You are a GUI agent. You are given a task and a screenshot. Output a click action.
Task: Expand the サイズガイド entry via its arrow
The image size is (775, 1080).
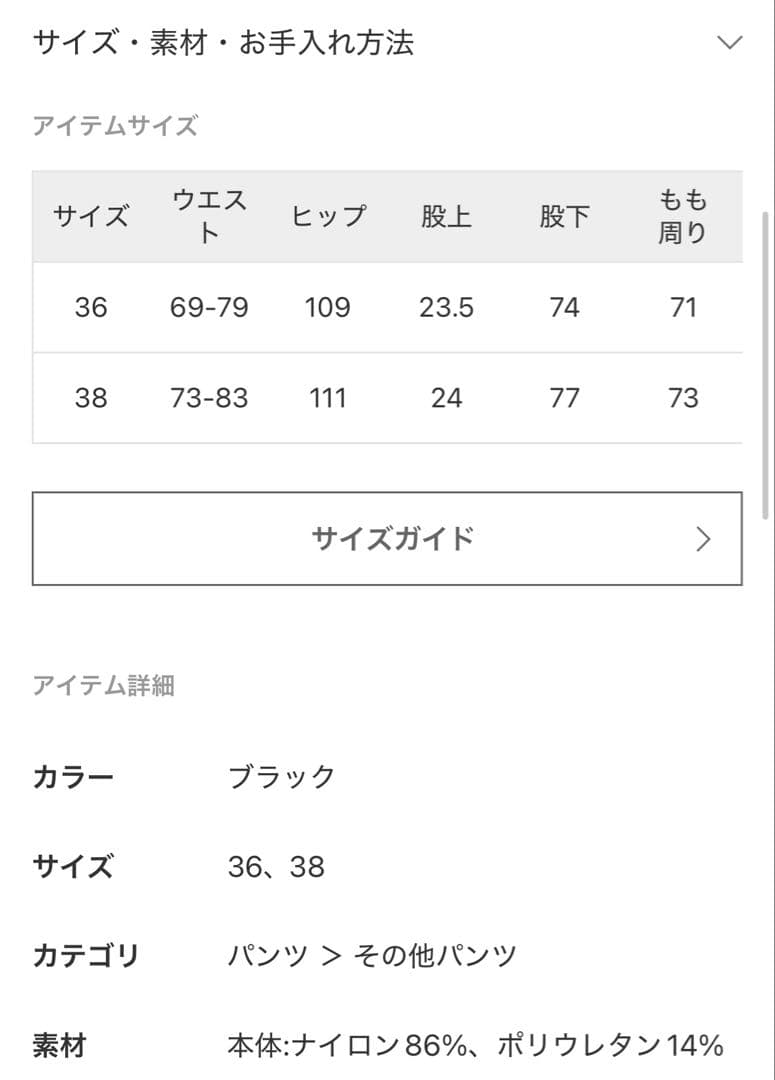tap(702, 538)
